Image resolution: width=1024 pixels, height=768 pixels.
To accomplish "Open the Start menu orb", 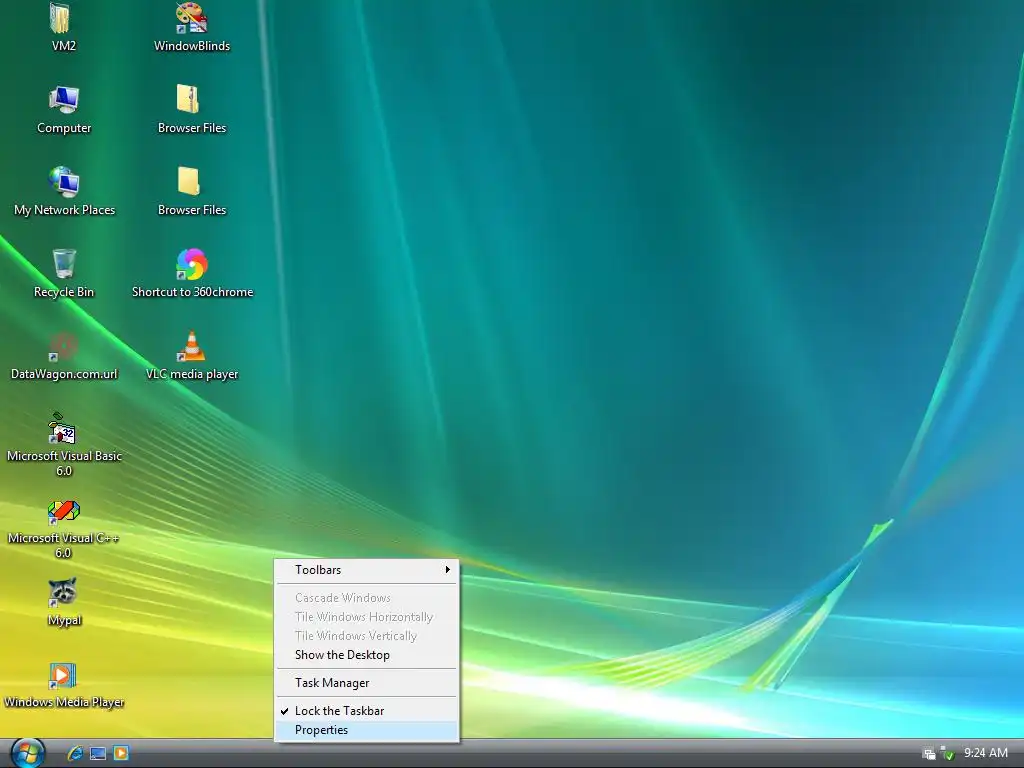I will (x=27, y=753).
